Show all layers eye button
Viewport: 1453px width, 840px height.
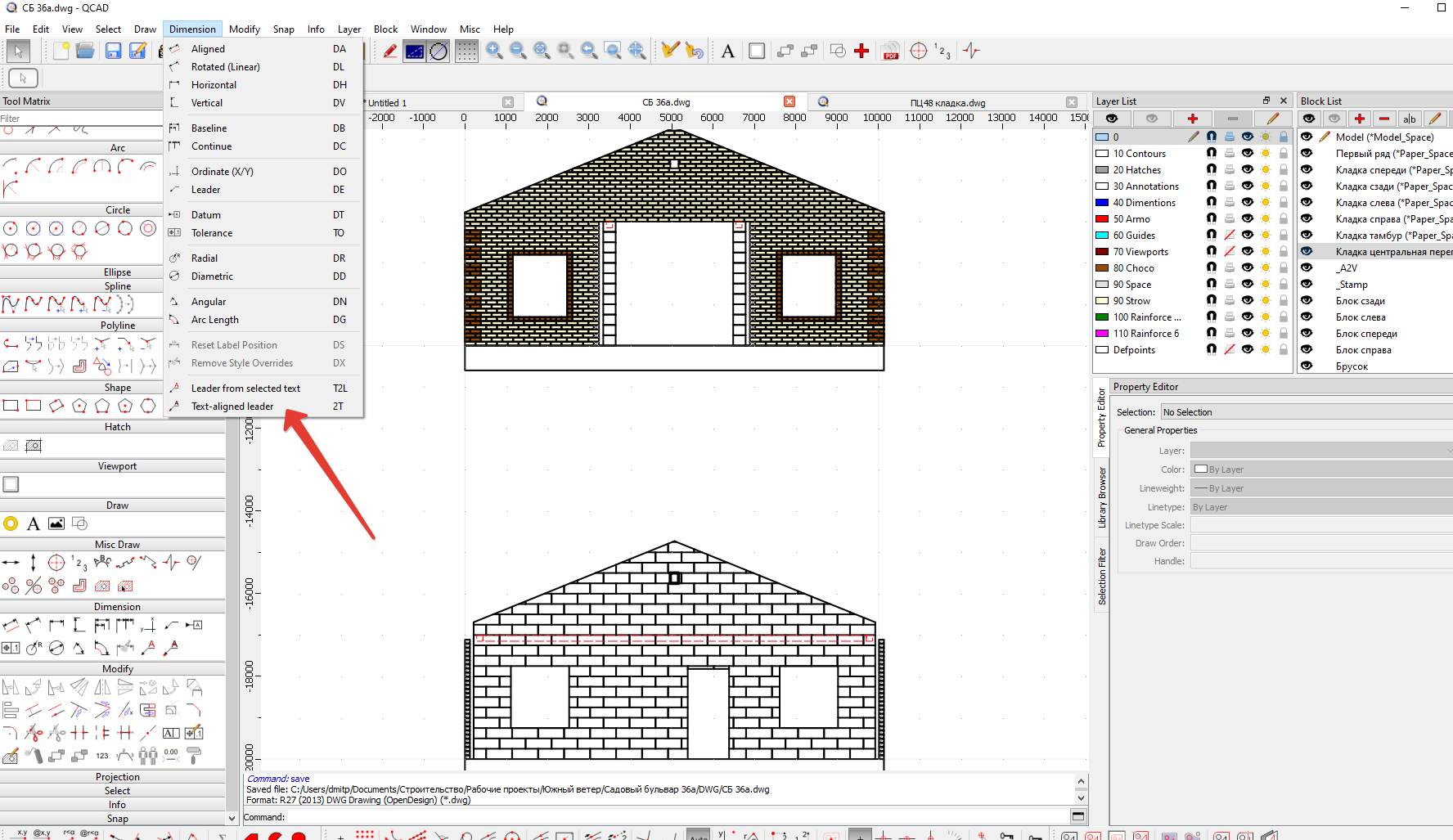click(1112, 119)
